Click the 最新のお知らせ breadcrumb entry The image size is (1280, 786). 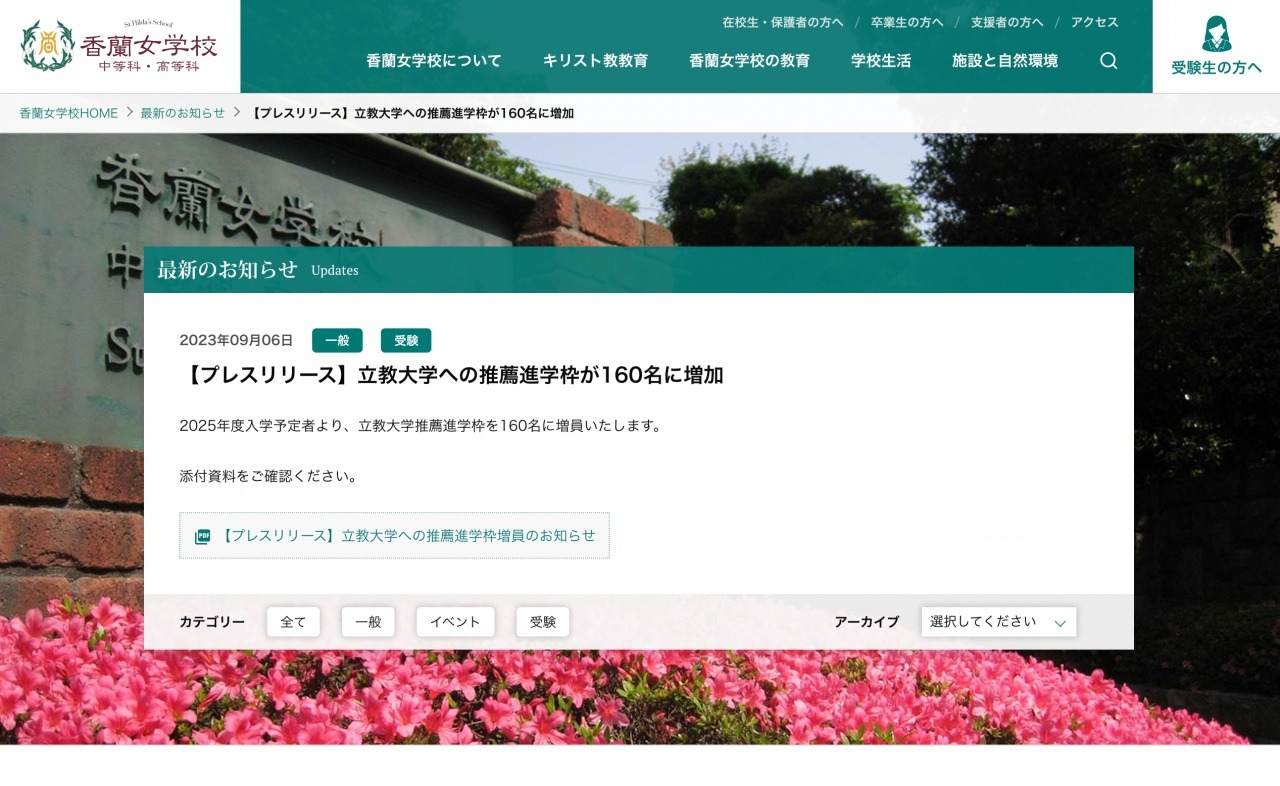click(x=183, y=113)
